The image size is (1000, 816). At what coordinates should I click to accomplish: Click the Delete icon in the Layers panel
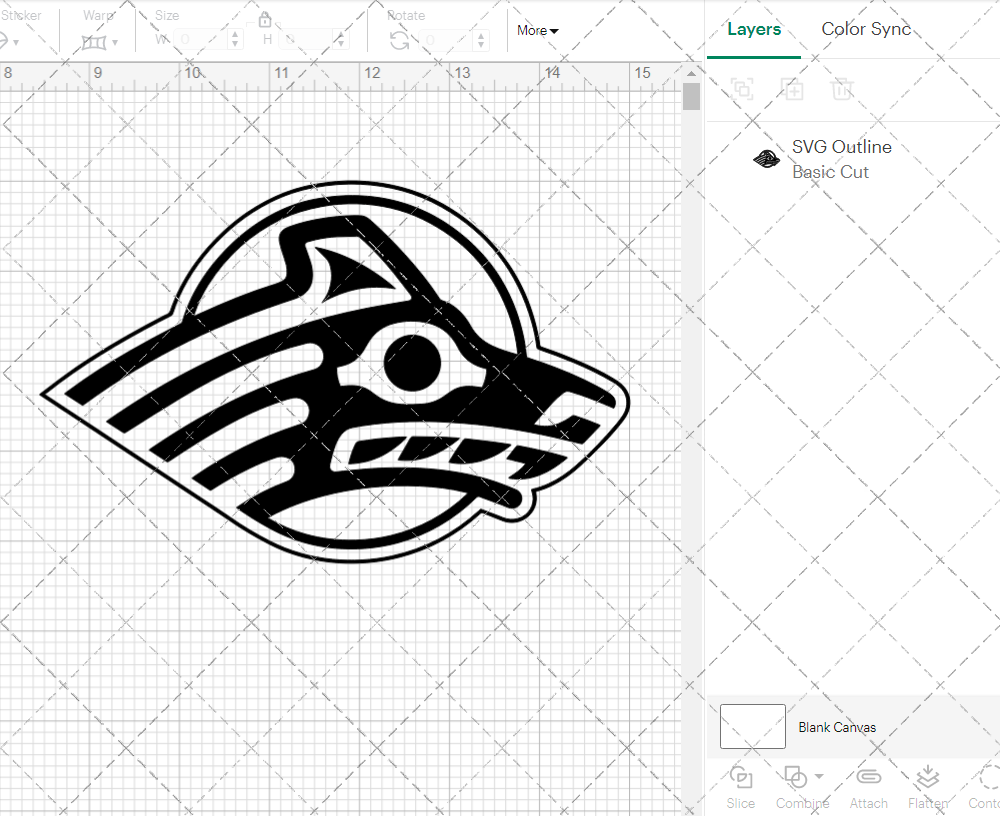click(x=843, y=90)
